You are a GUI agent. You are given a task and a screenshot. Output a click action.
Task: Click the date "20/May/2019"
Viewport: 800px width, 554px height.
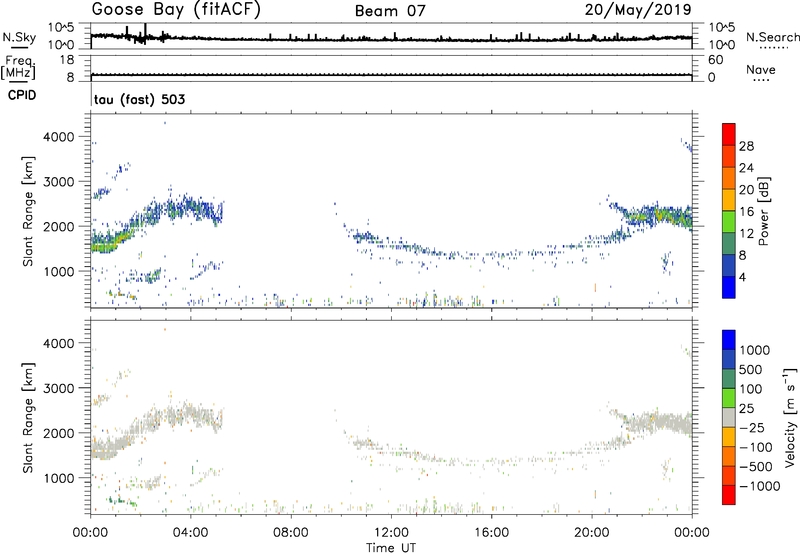(638, 10)
